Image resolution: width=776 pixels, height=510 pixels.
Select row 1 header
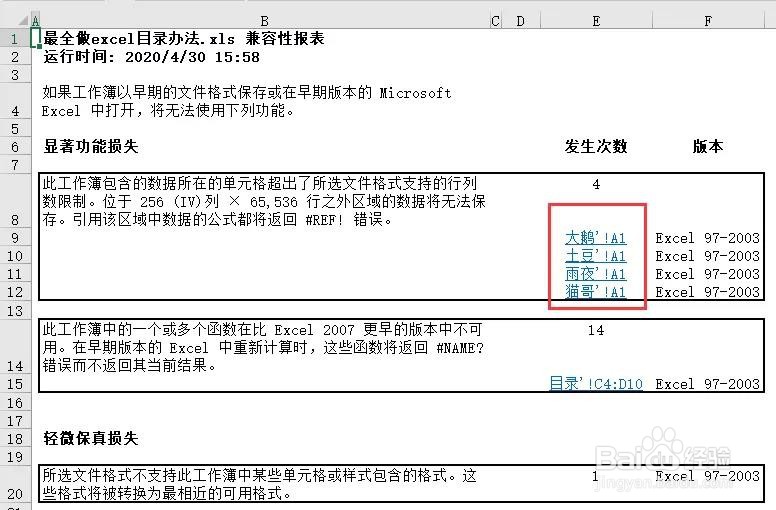coord(15,39)
